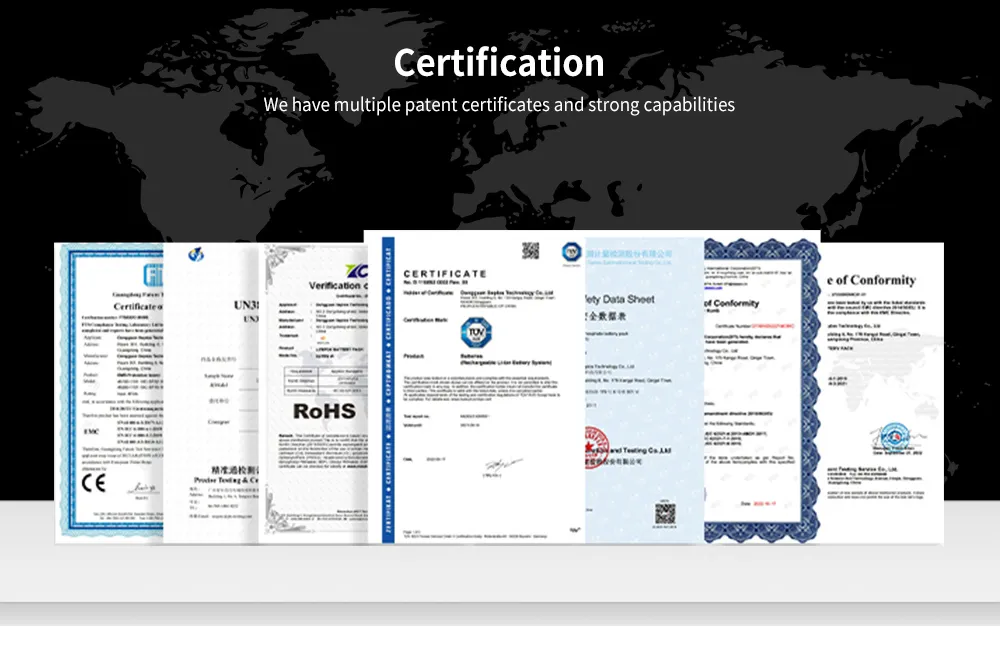Click the multiple patent certificates subtitle text

tap(499, 105)
